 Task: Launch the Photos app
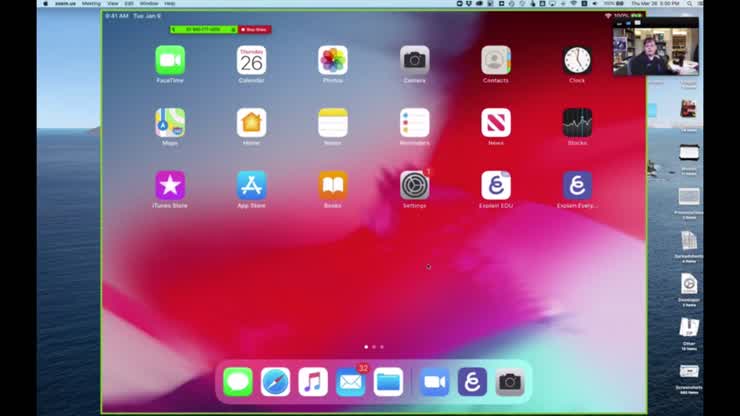(333, 60)
